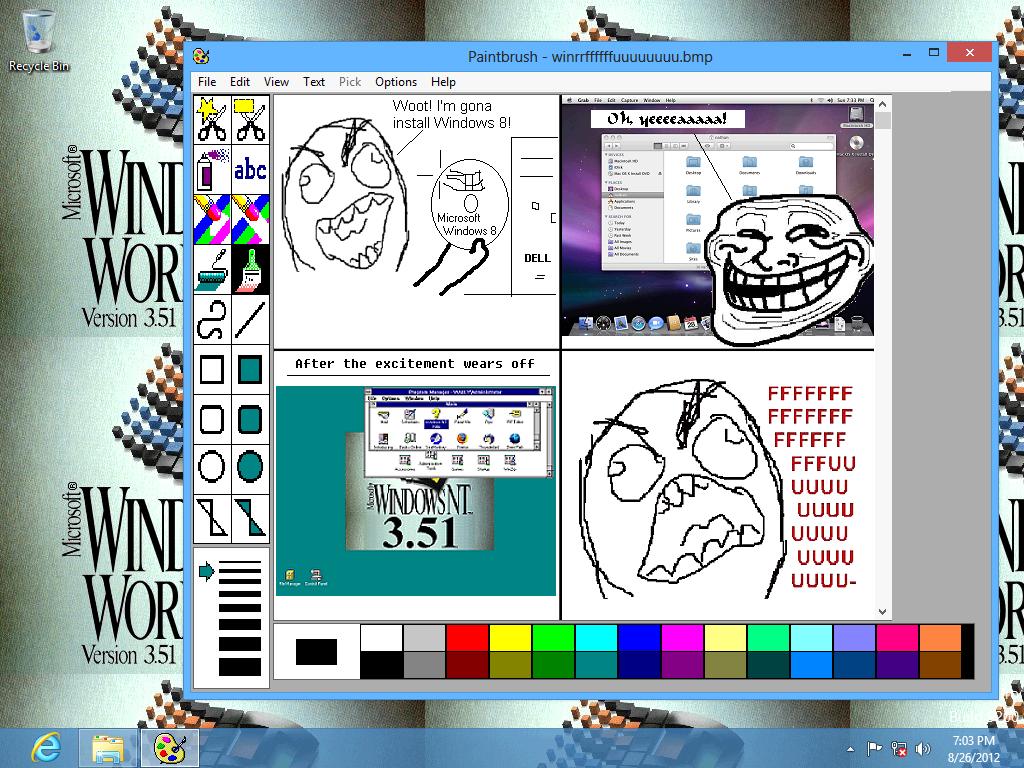This screenshot has width=1024, height=768.
Task: Activate the abc Text tool
Action: pyautogui.click(x=250, y=170)
